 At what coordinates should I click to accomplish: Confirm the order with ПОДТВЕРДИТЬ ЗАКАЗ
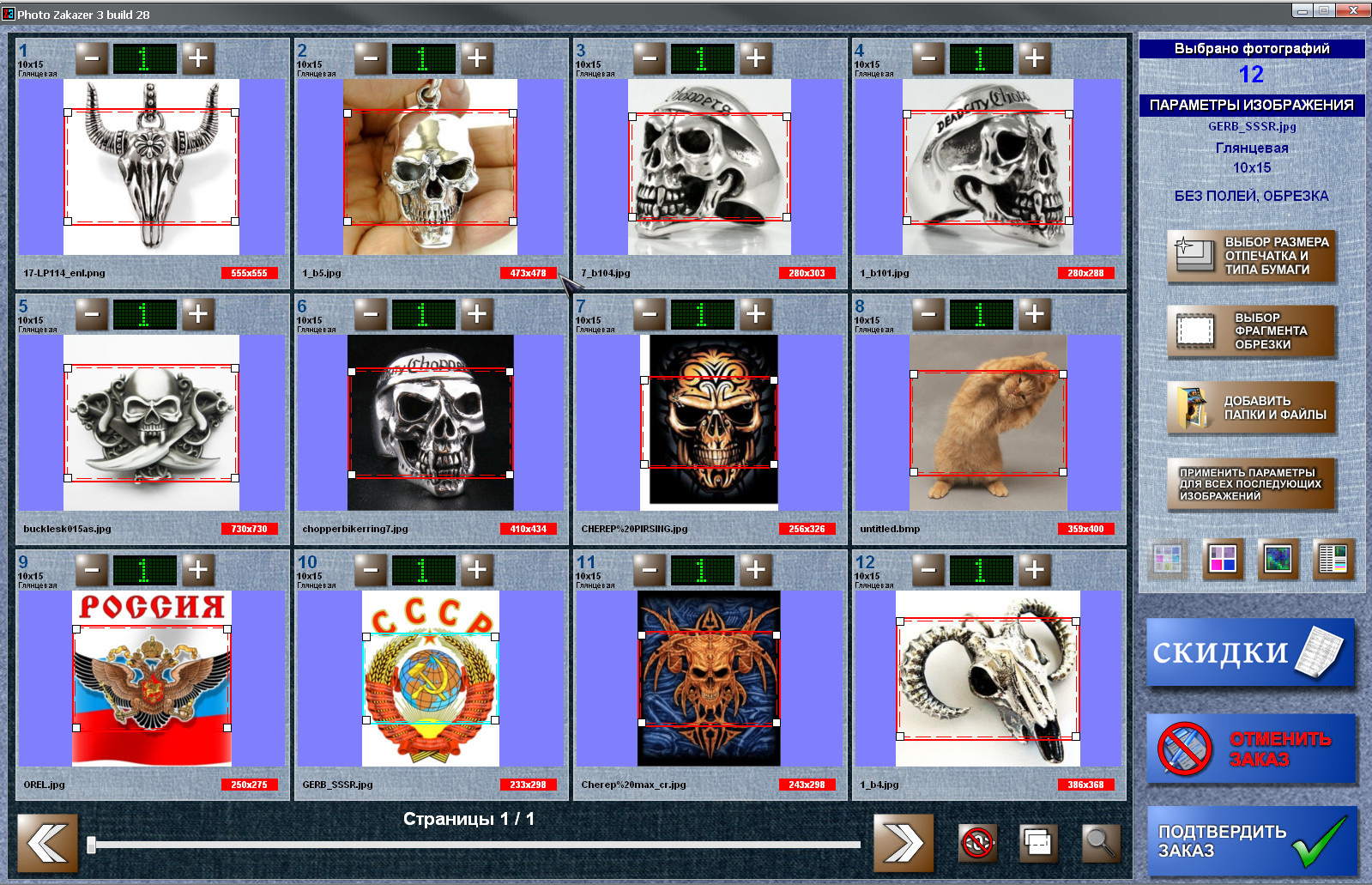[x=1252, y=841]
